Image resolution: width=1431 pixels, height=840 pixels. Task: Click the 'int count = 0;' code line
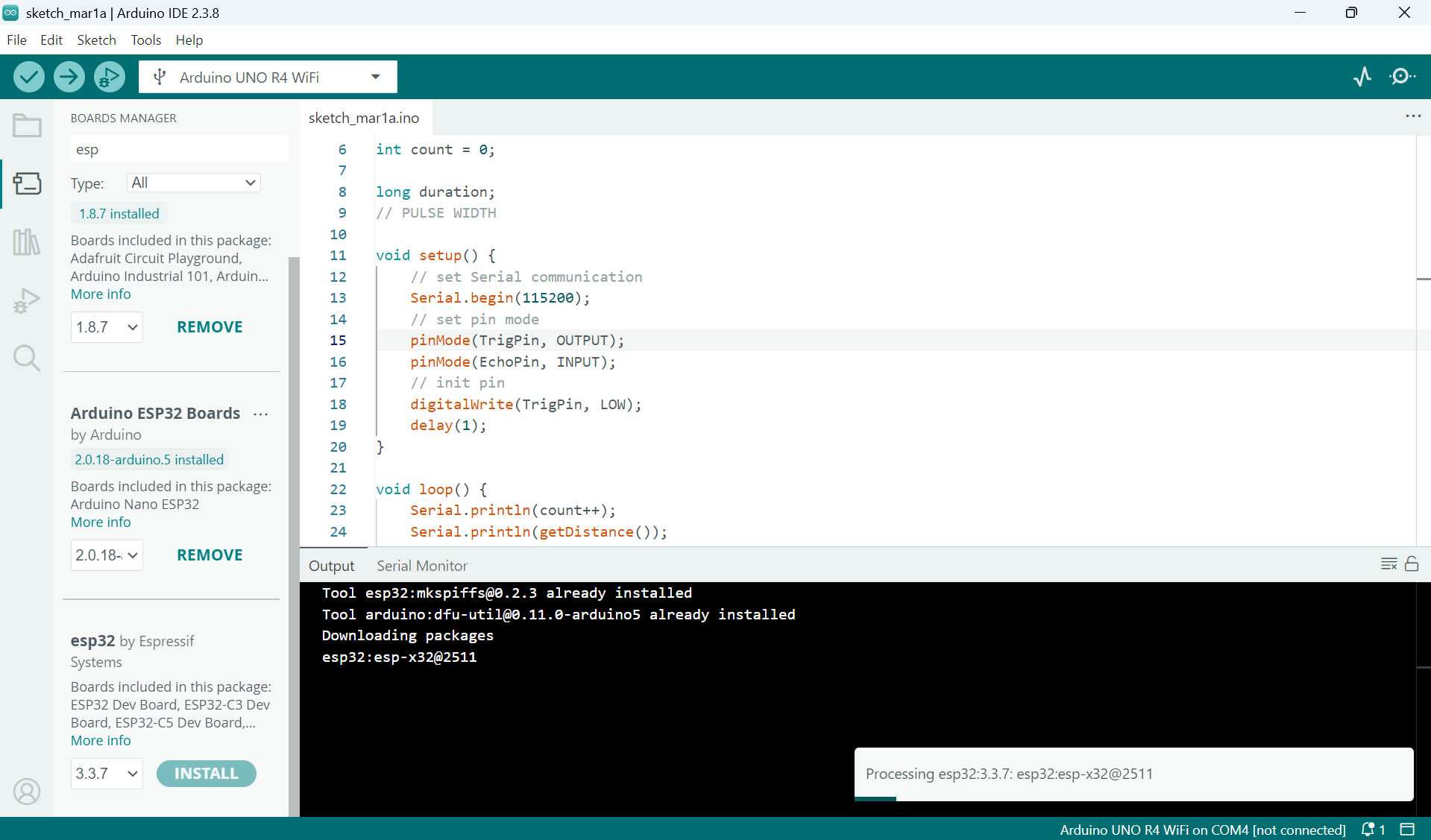pyautogui.click(x=435, y=150)
